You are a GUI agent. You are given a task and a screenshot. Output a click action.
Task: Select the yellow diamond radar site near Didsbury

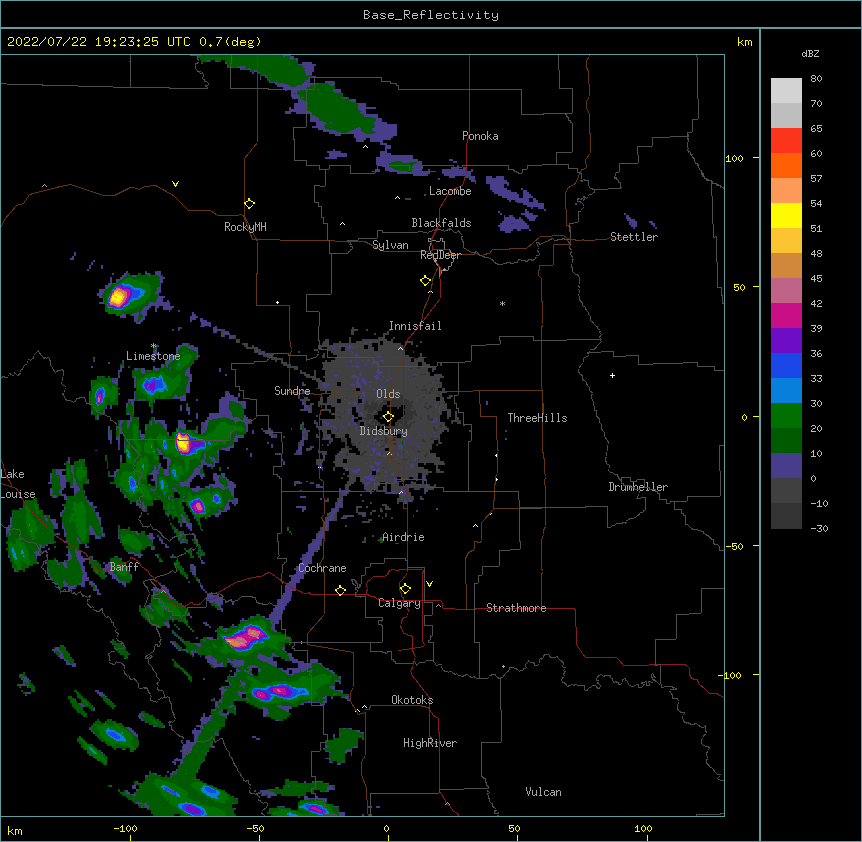pos(388,417)
